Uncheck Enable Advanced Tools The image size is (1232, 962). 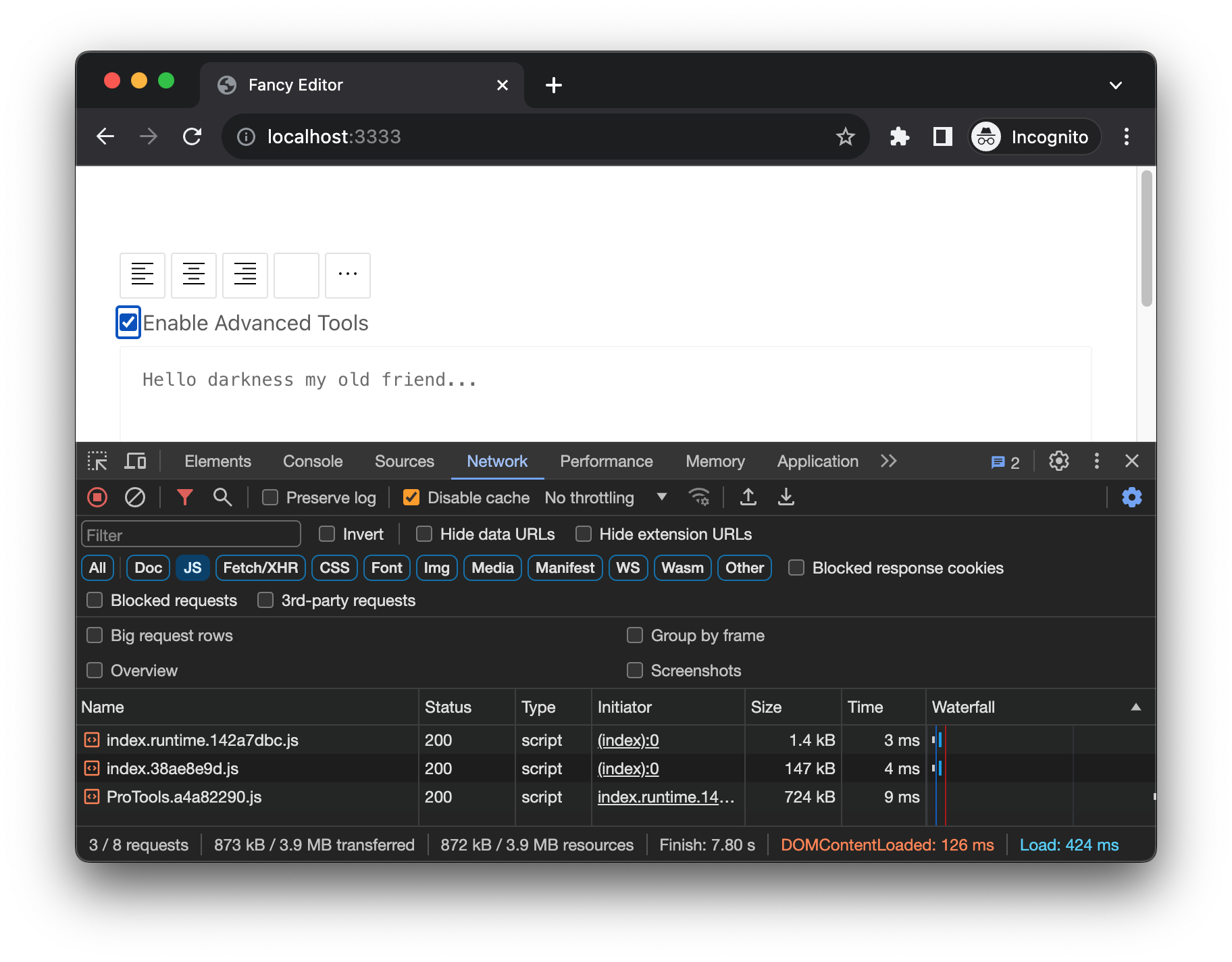tap(128, 323)
